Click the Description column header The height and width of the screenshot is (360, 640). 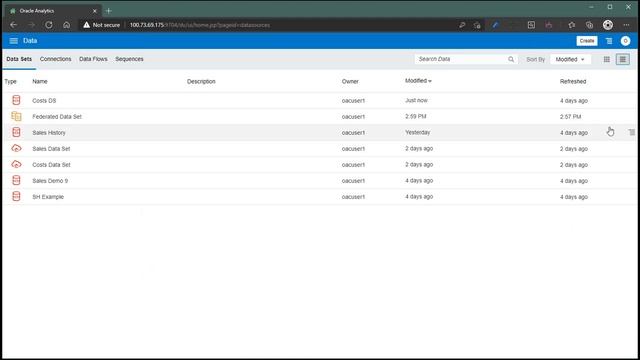coord(201,81)
